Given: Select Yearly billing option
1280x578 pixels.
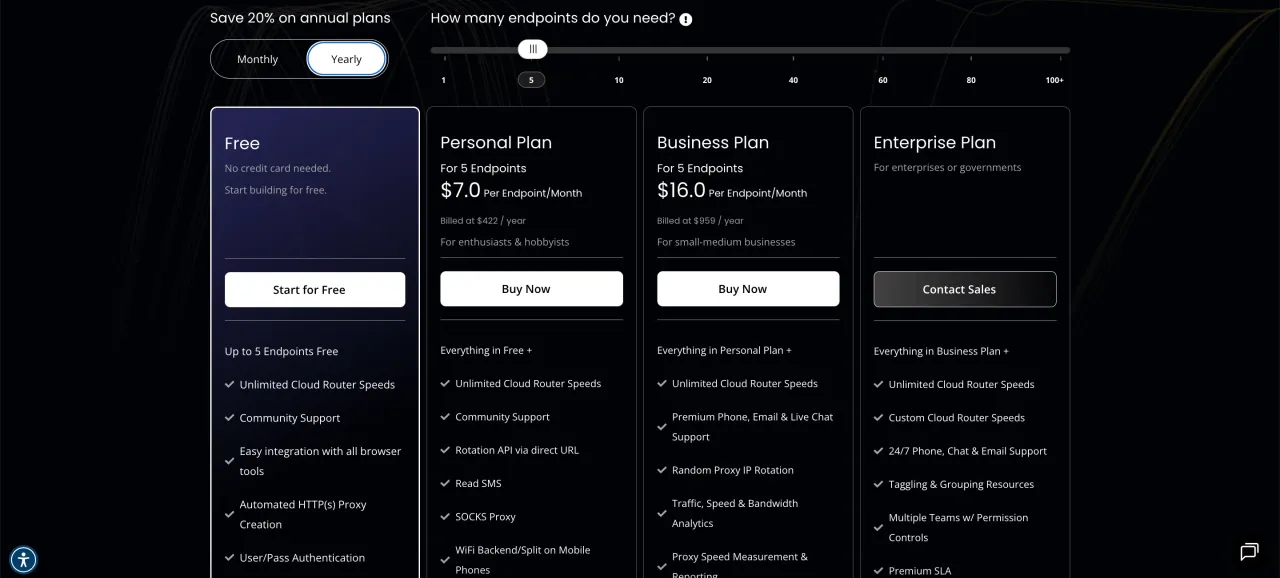Looking at the screenshot, I should click(346, 59).
